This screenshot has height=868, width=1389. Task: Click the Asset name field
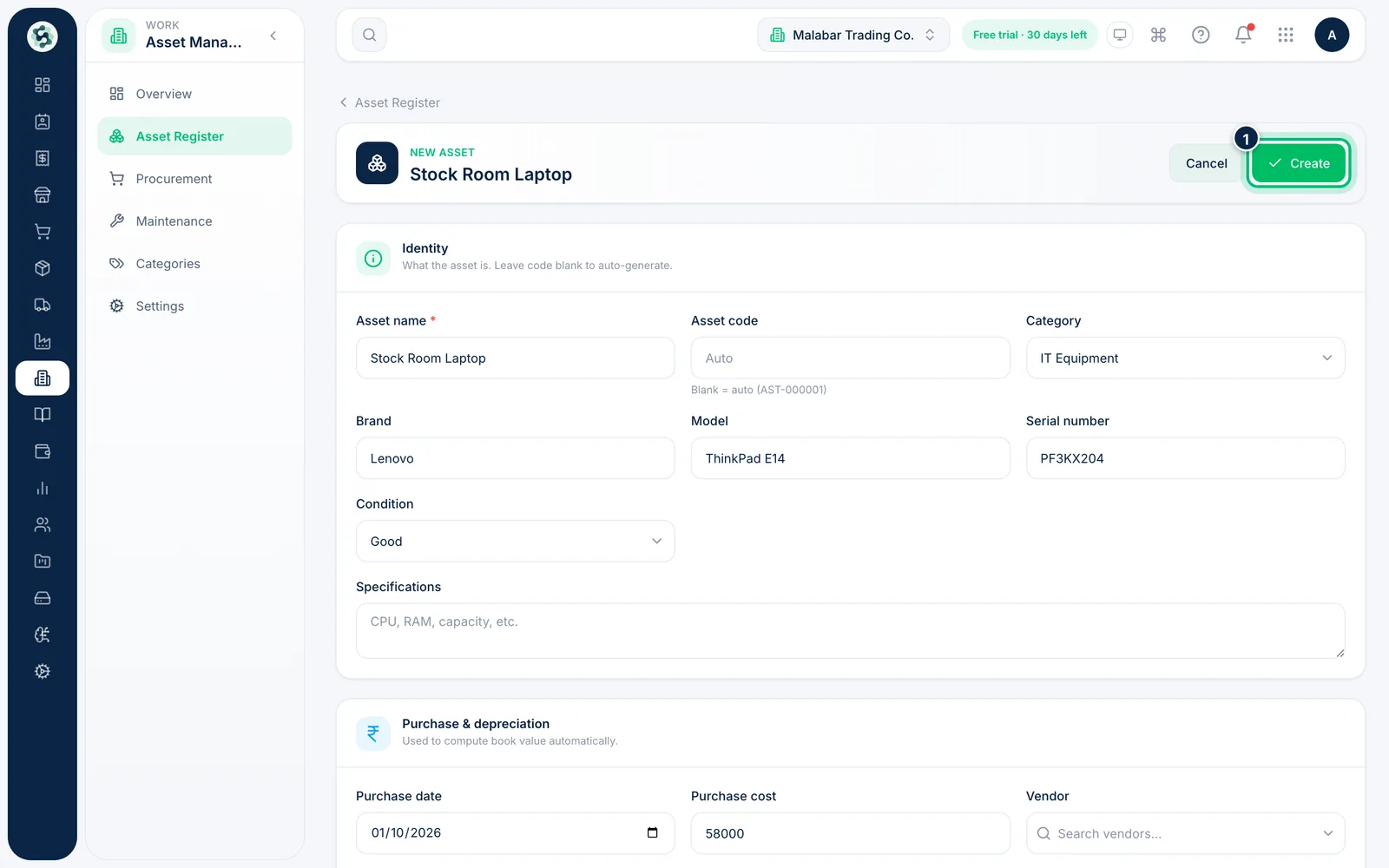[515, 358]
